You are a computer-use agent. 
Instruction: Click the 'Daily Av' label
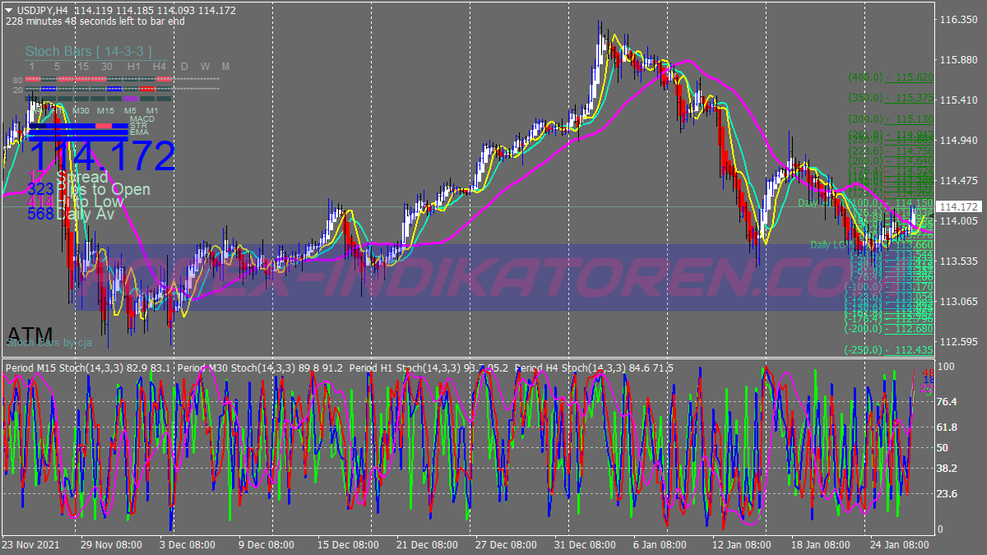86,215
